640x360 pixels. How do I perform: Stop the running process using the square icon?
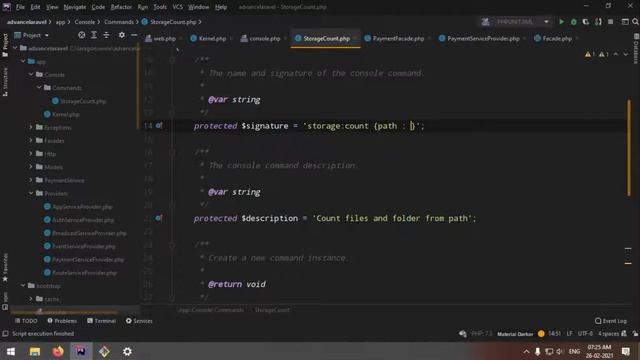coord(611,22)
